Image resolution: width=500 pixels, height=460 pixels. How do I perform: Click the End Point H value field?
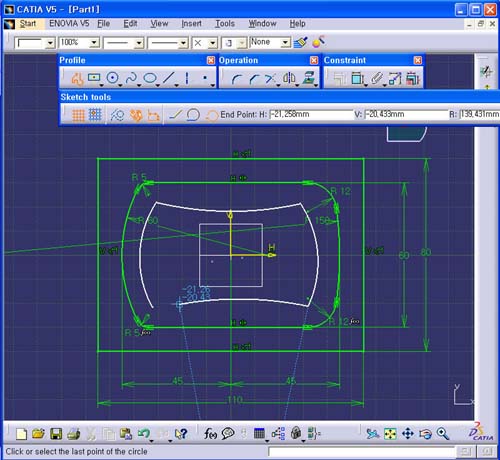[311, 115]
